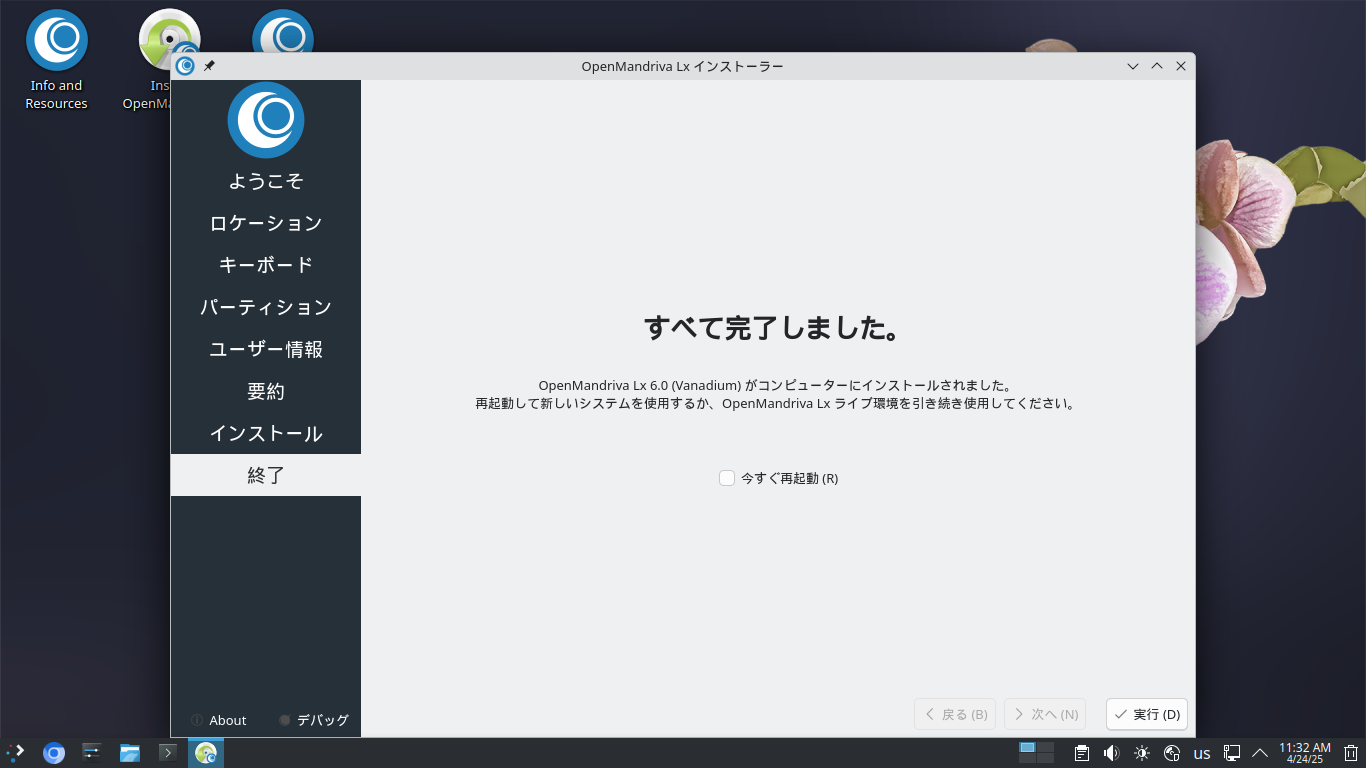Select the ロケーション step in the sidebar
Image resolution: width=1366 pixels, height=768 pixels.
click(x=266, y=223)
